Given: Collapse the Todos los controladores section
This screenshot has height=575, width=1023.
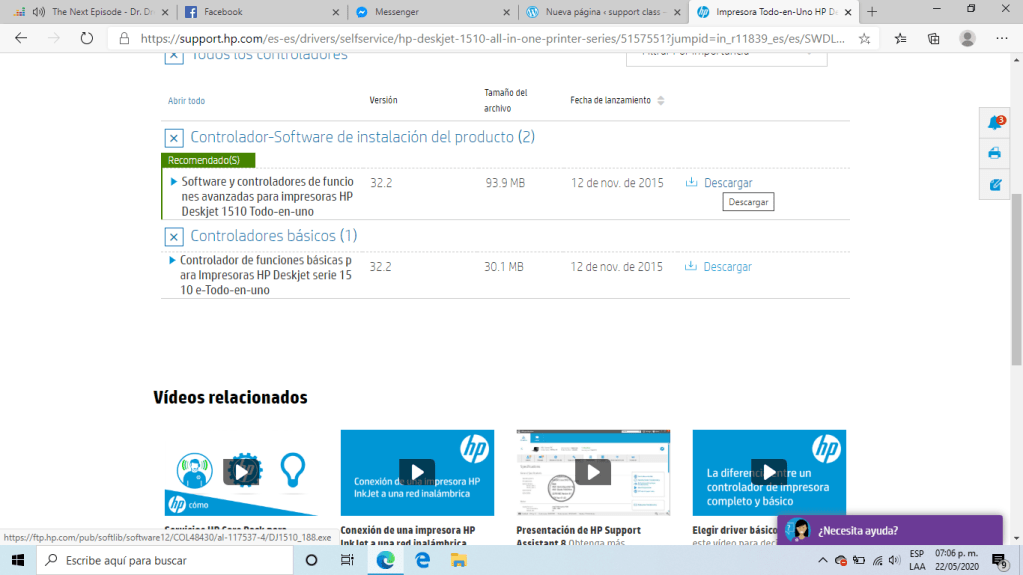Looking at the screenshot, I should pos(174,57).
